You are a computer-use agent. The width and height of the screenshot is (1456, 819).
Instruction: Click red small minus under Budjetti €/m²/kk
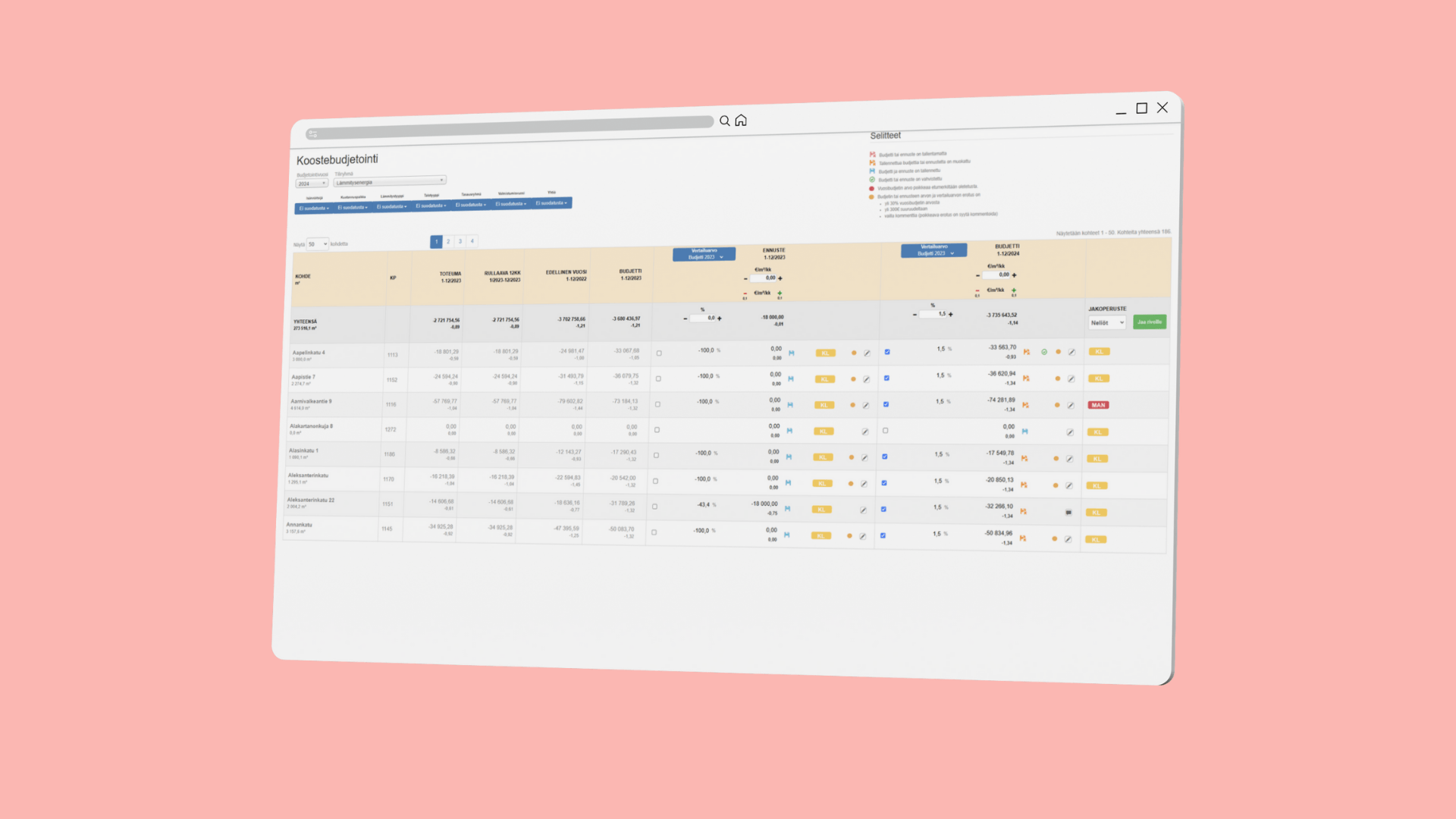pos(977,291)
